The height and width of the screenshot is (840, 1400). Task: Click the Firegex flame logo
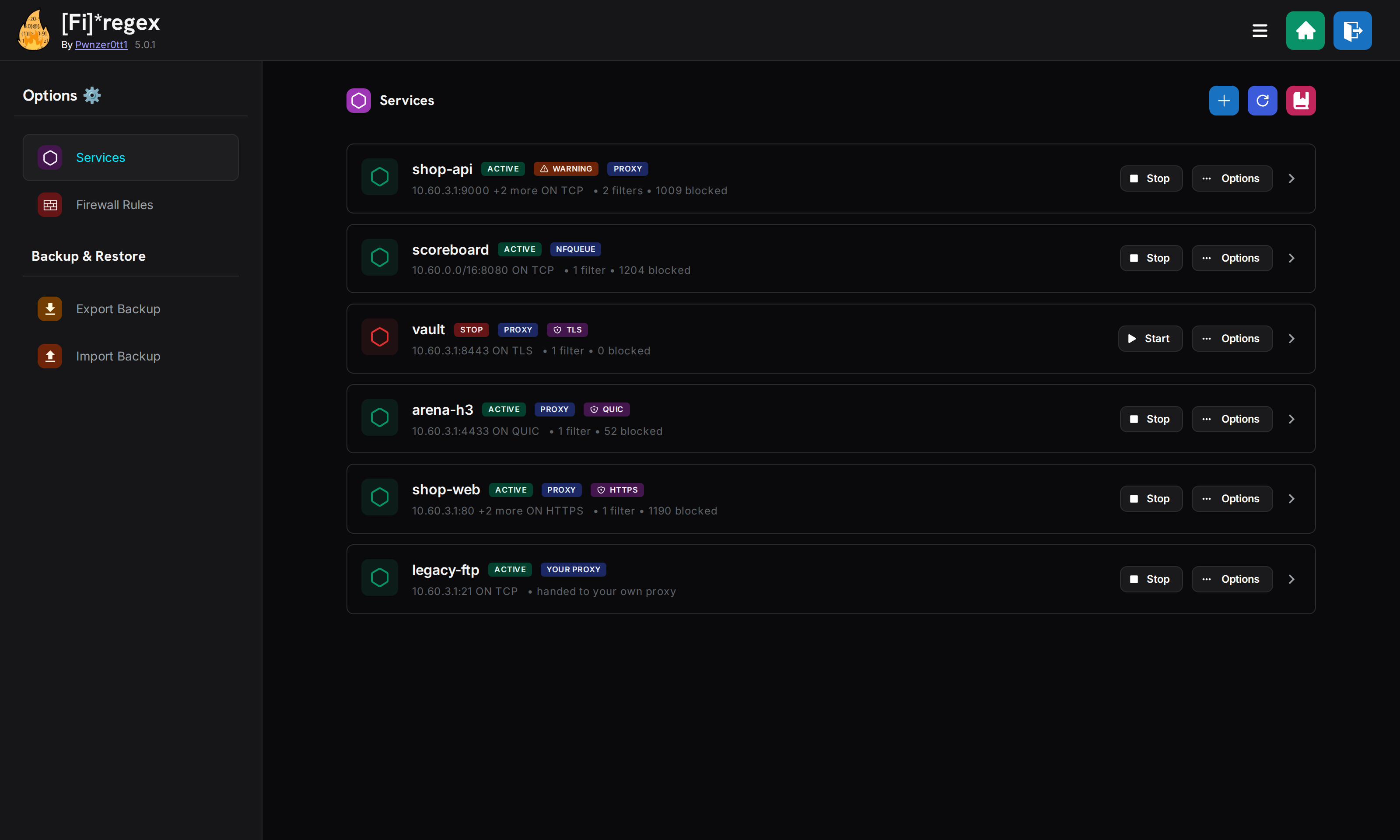(x=33, y=30)
